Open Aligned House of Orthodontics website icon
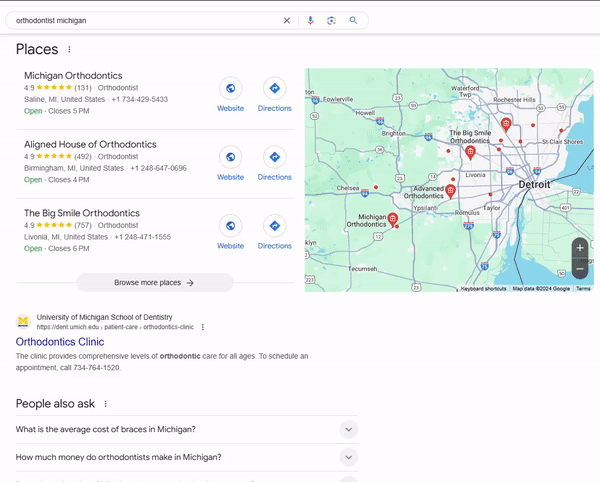Image resolution: width=600 pixels, height=482 pixels. 230,157
